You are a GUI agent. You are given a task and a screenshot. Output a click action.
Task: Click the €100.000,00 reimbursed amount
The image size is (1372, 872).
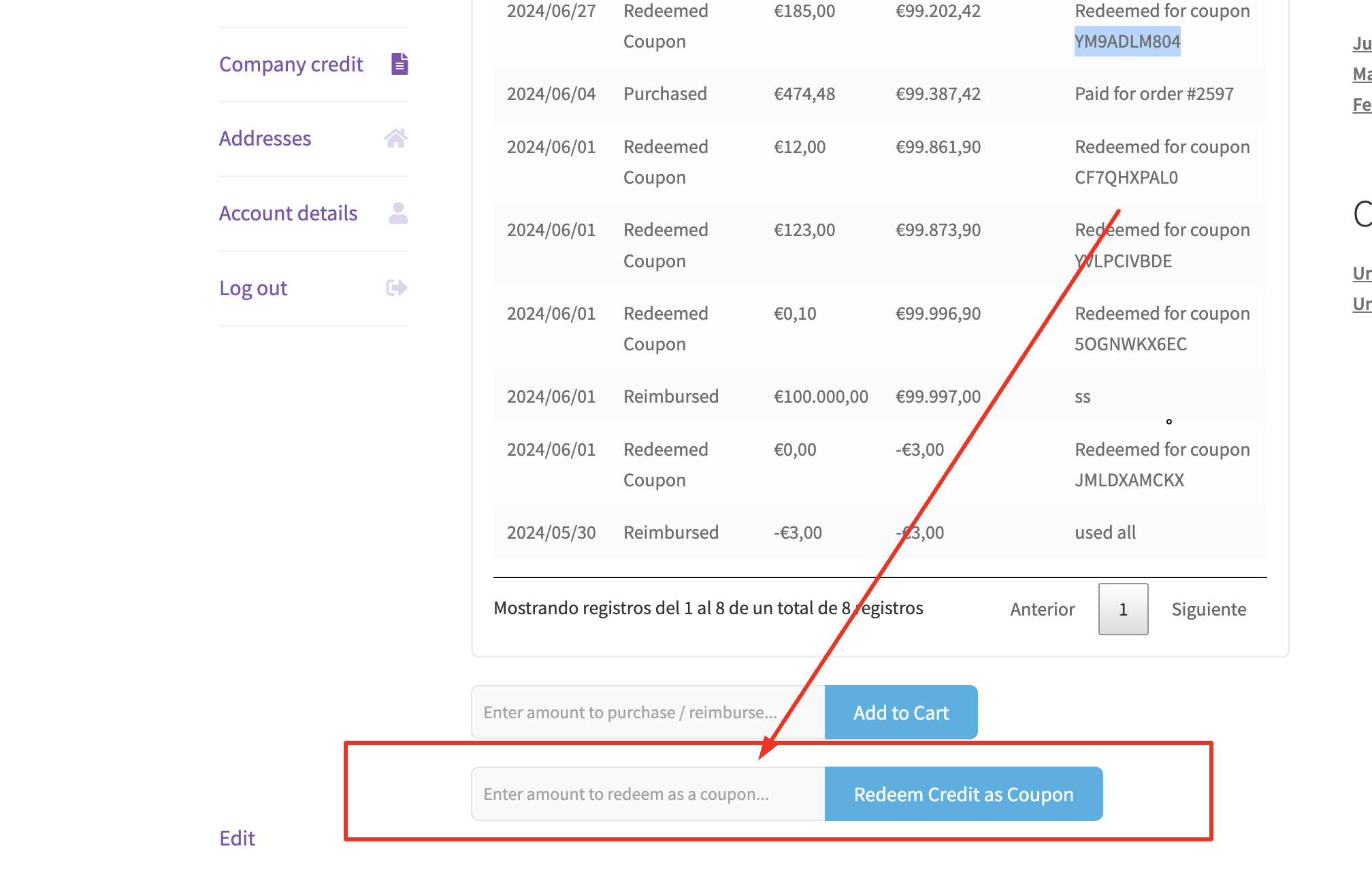click(x=821, y=397)
